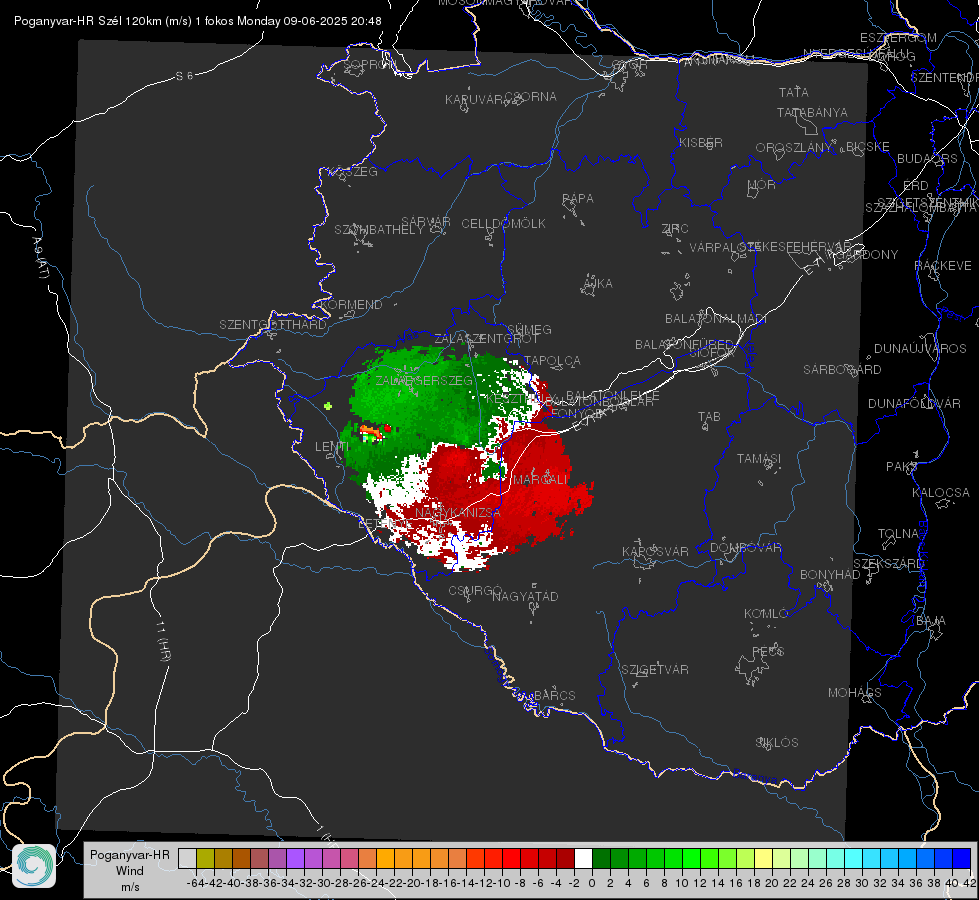The height and width of the screenshot is (900, 979).
Task: Click the NAGYATÁD city label
Action: 525,596
